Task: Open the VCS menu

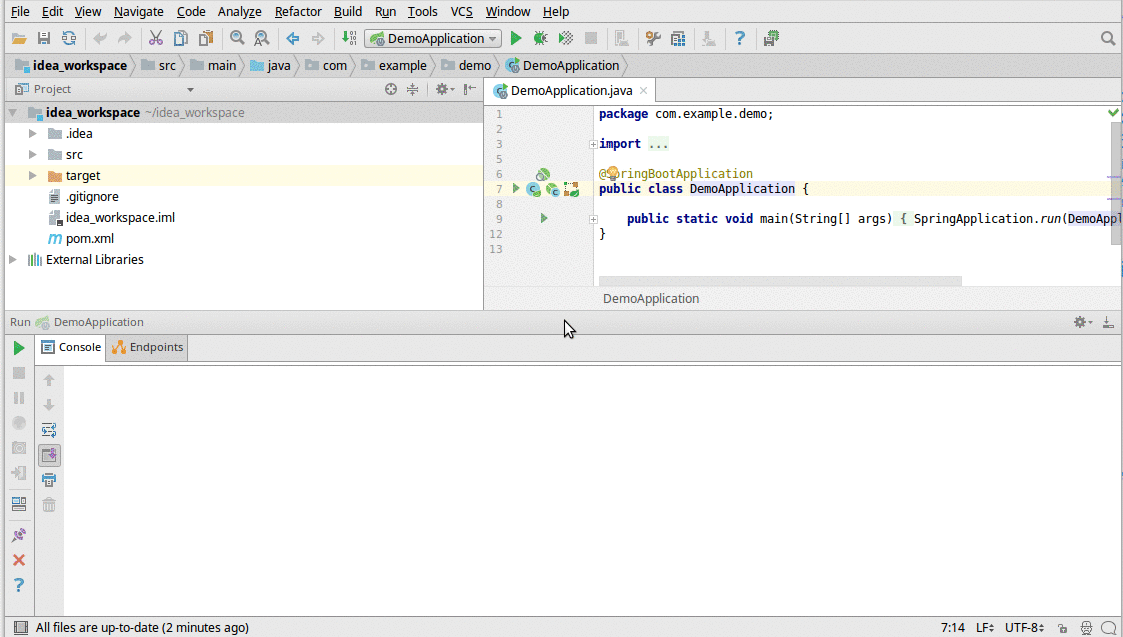Action: coord(461,11)
